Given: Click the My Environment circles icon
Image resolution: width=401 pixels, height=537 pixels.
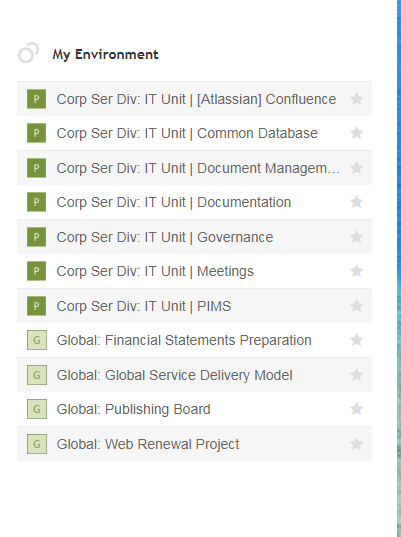Looking at the screenshot, I should (x=28, y=53).
